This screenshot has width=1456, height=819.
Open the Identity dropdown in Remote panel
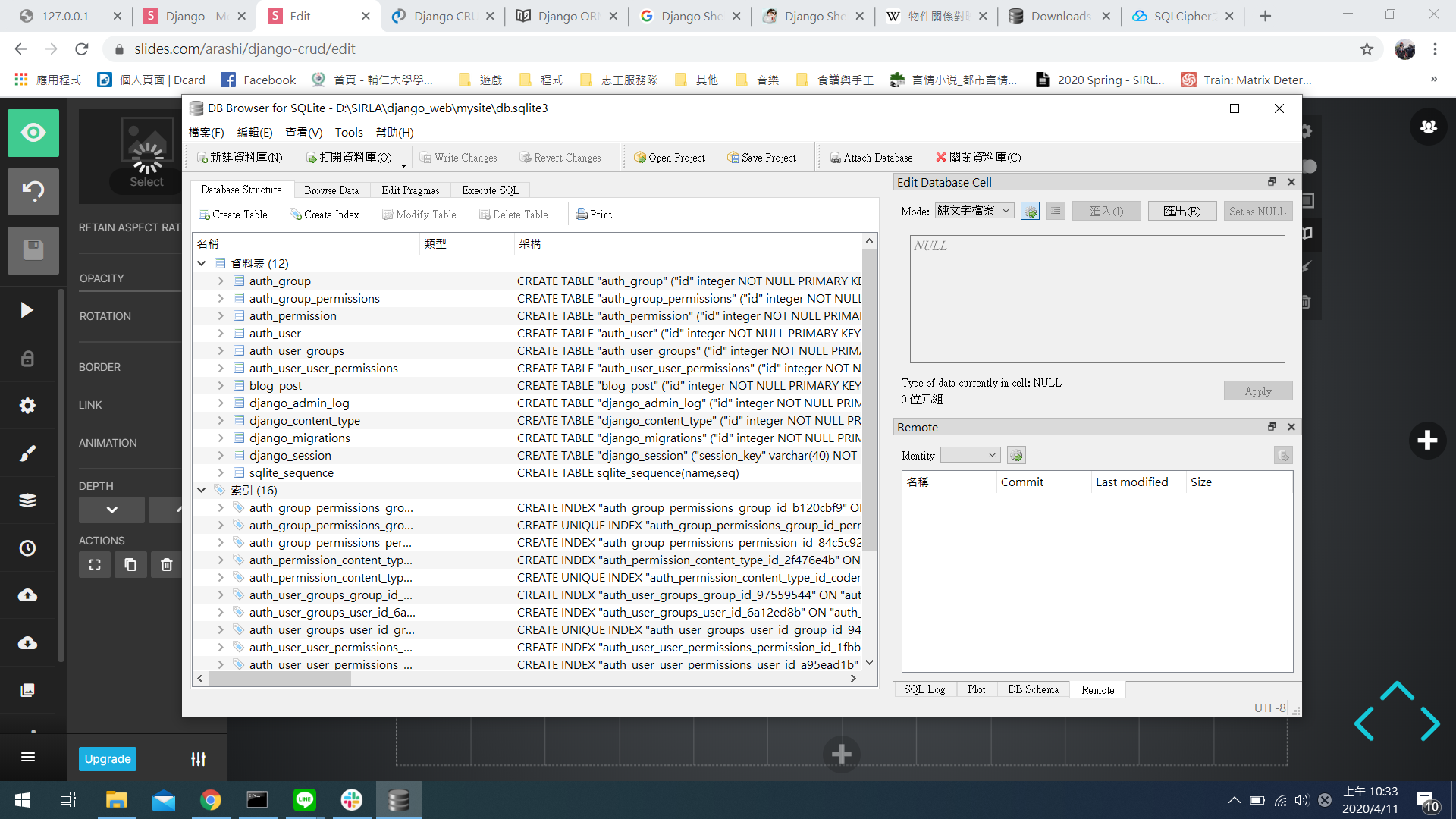[x=970, y=455]
